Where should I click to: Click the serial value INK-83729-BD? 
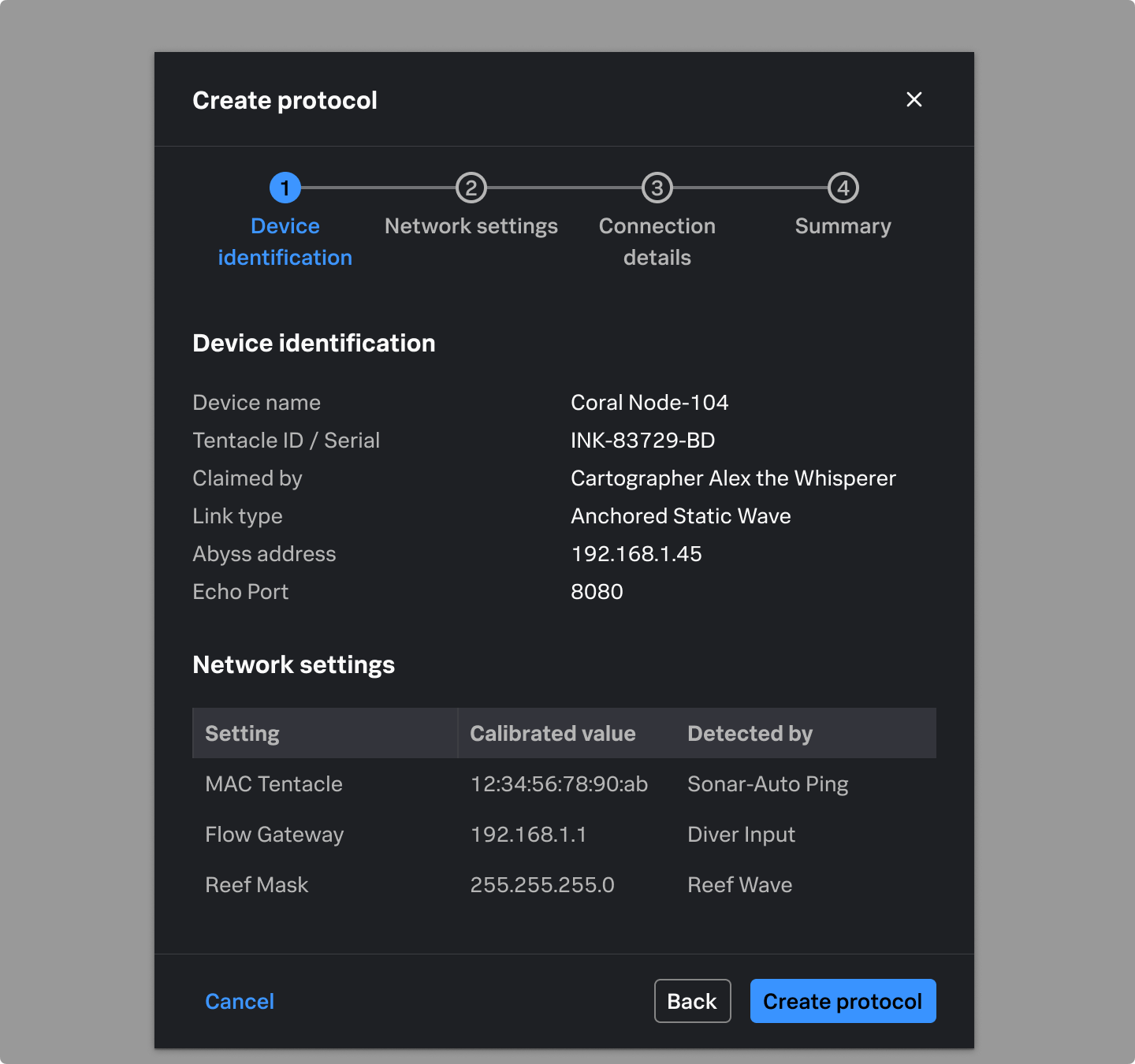[x=642, y=441]
